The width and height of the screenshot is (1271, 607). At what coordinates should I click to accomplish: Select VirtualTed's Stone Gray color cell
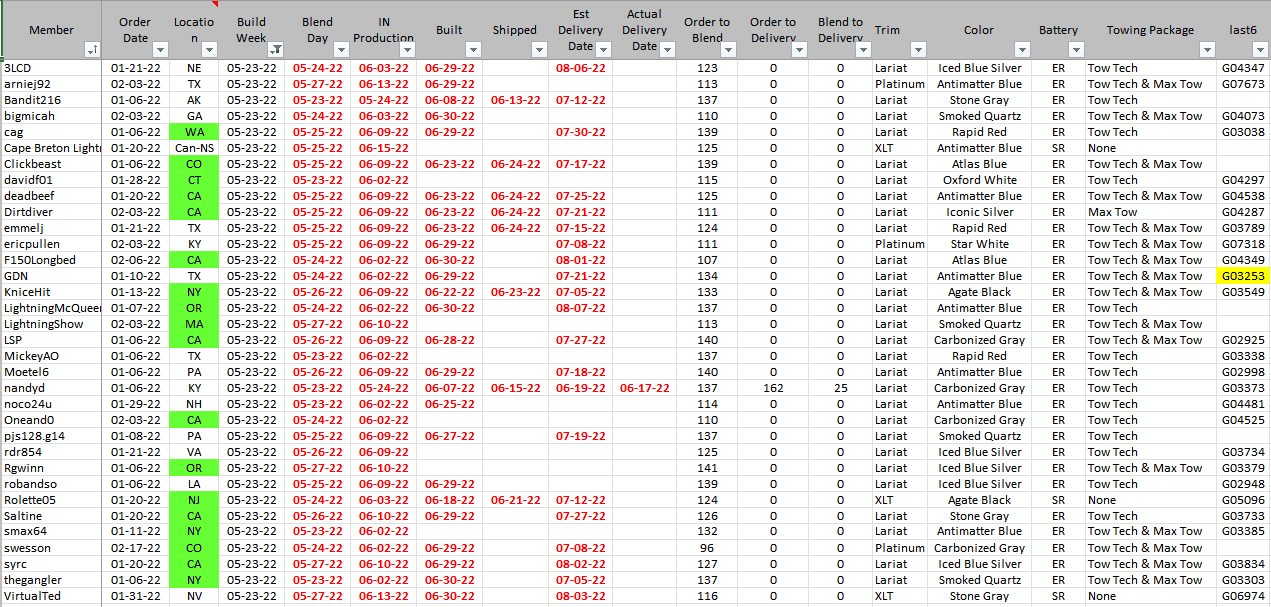click(x=978, y=596)
